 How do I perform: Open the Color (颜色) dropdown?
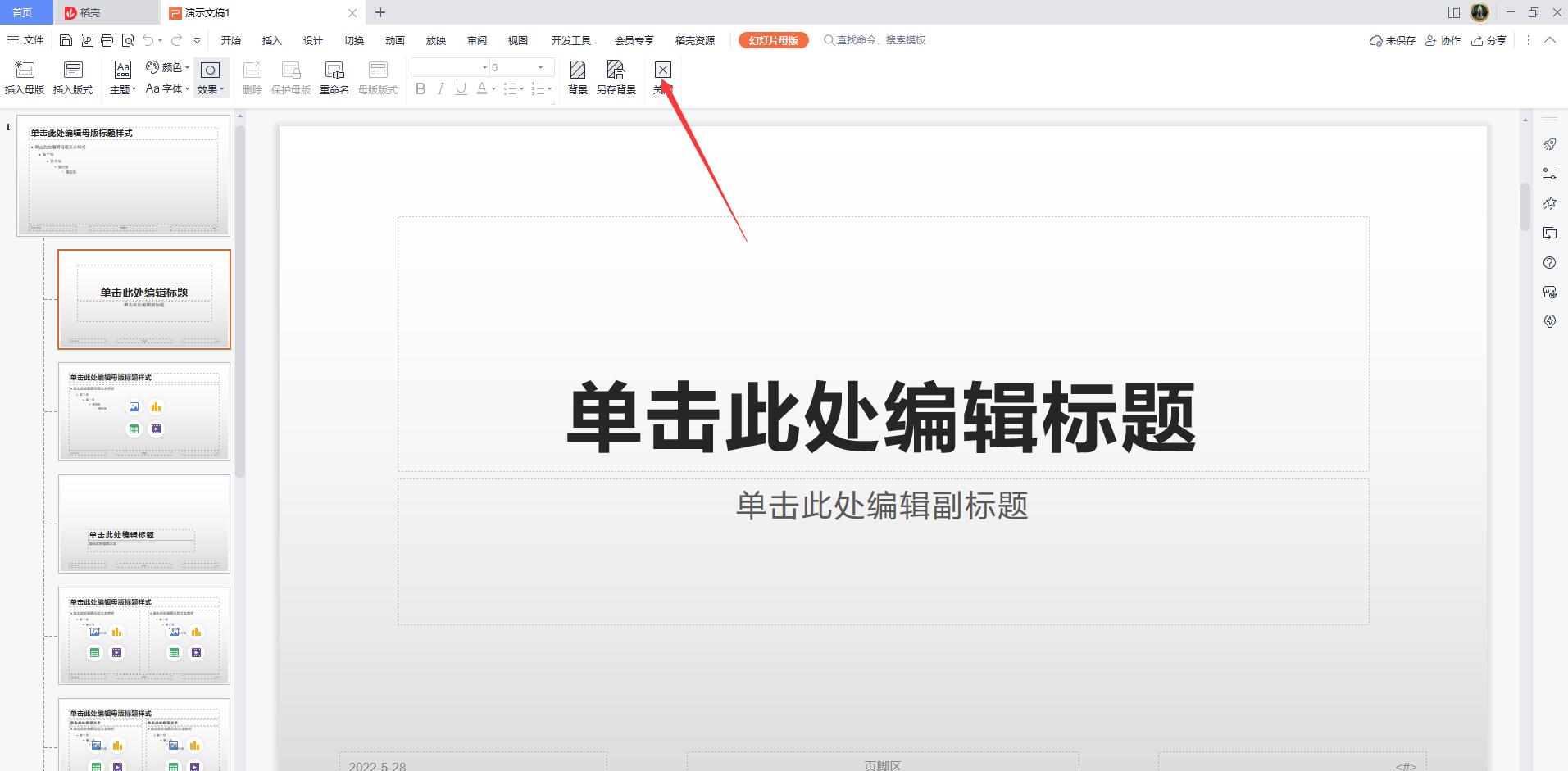[x=168, y=67]
